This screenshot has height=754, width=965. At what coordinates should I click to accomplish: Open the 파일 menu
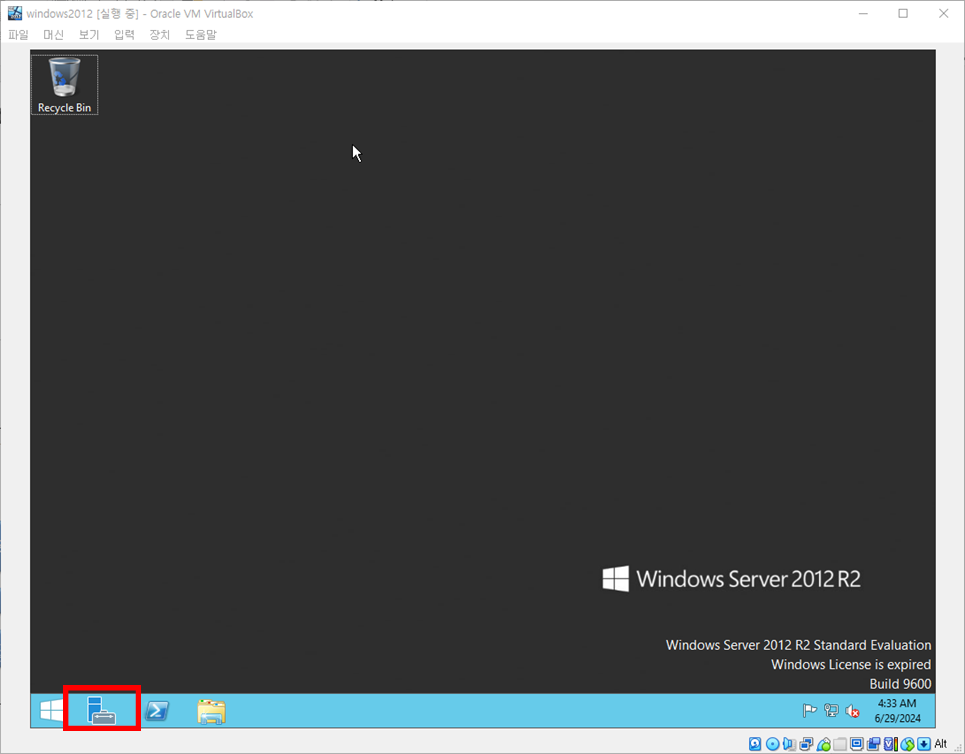tap(18, 34)
